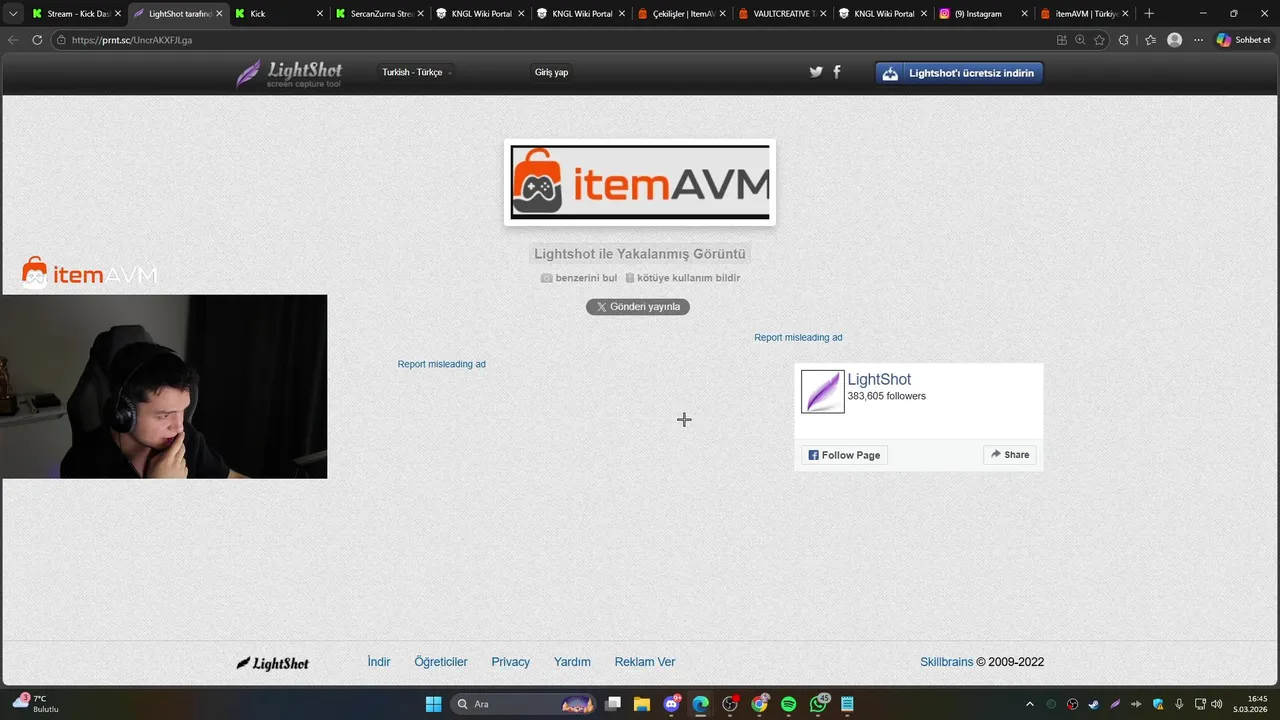
Task: Click the browser back arrow
Action: pyautogui.click(x=13, y=40)
